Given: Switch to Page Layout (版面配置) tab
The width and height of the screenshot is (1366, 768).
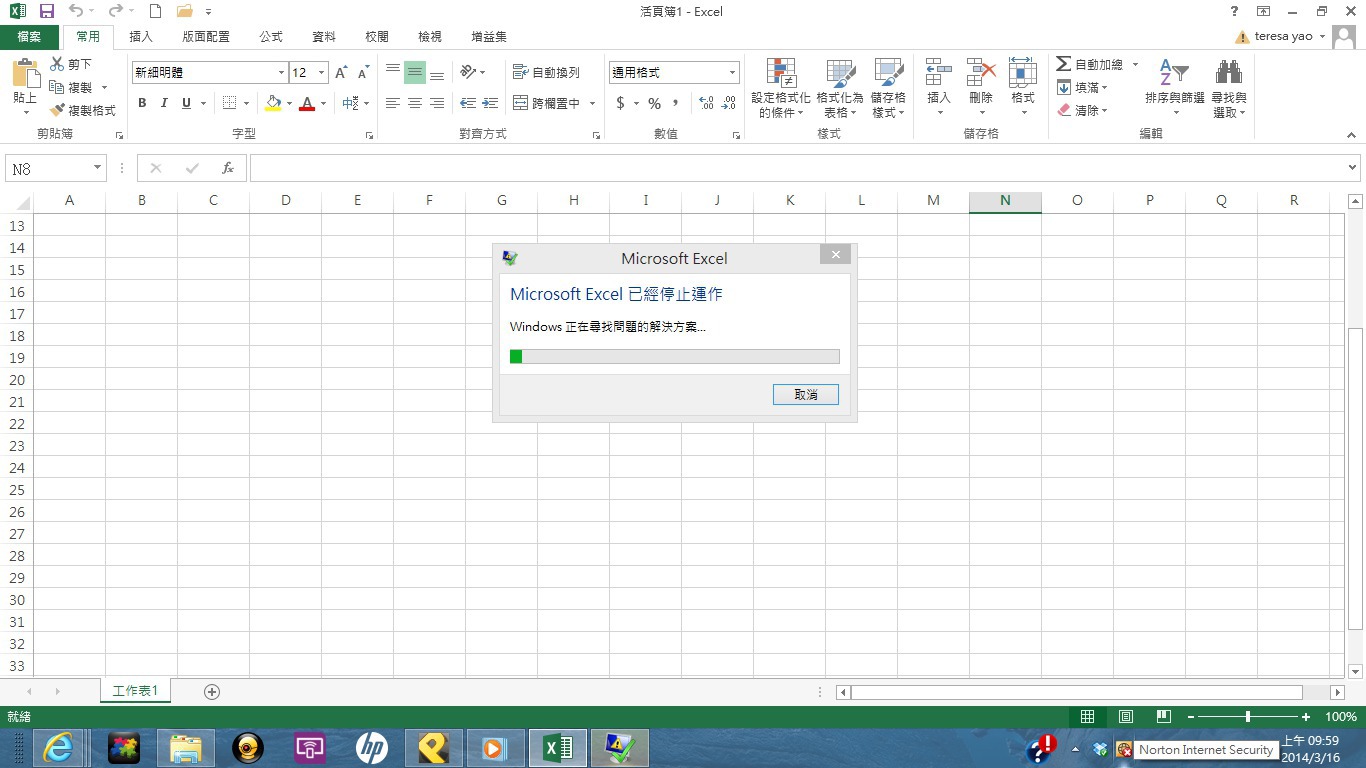Looking at the screenshot, I should pyautogui.click(x=206, y=37).
